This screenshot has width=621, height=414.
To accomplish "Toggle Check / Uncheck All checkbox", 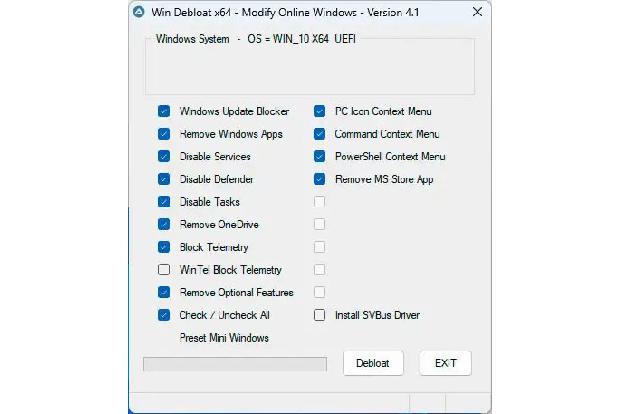I will coord(164,315).
